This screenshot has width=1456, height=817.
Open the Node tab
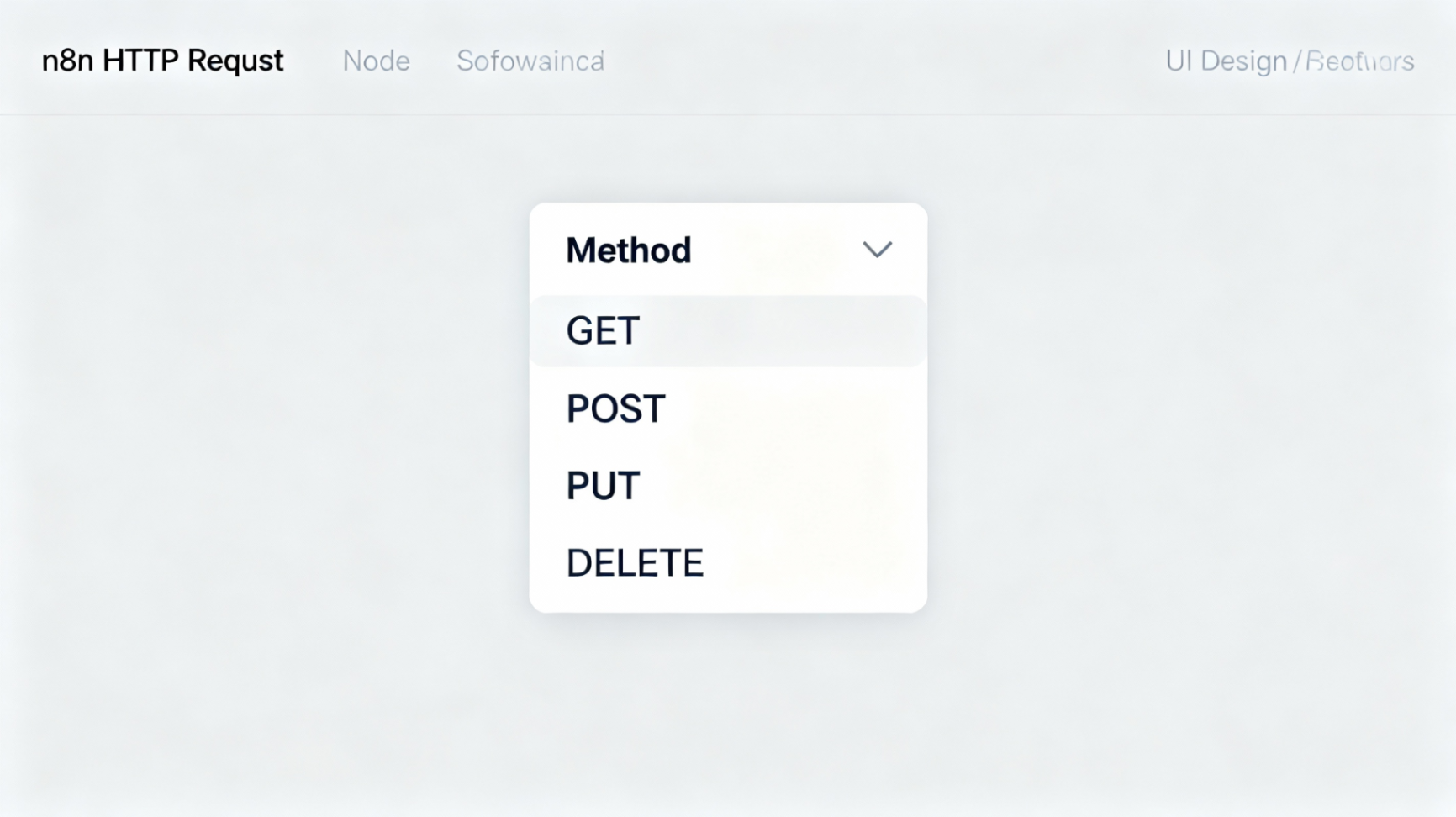[x=376, y=61]
